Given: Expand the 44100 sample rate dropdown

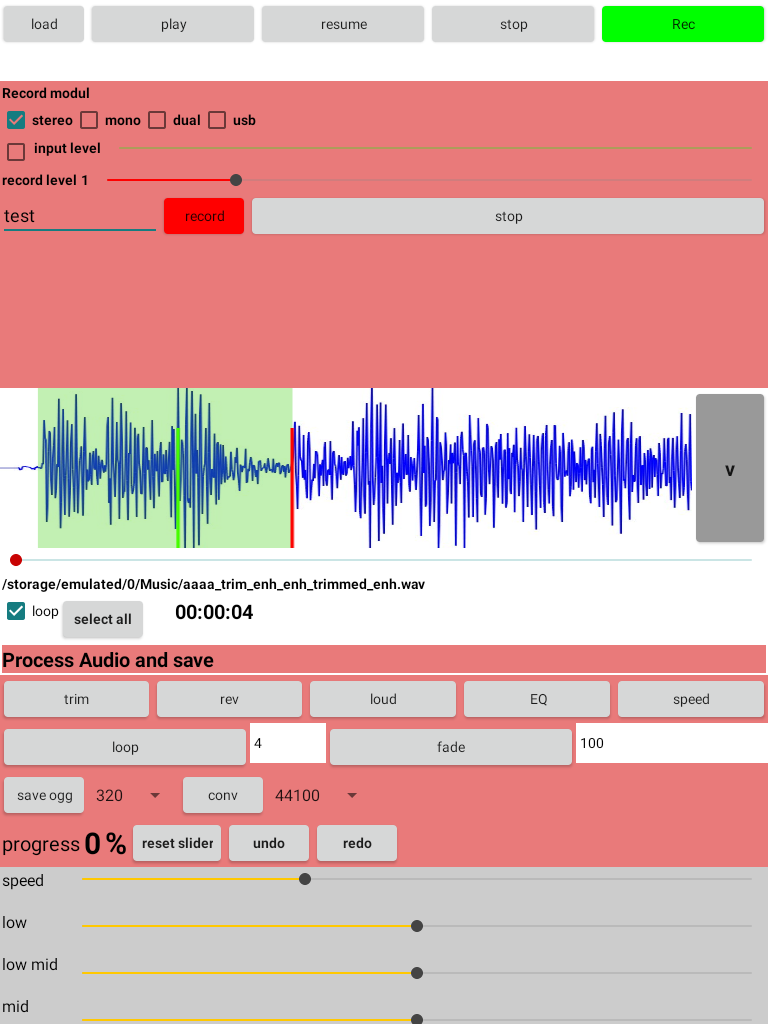Looking at the screenshot, I should pyautogui.click(x=316, y=795).
